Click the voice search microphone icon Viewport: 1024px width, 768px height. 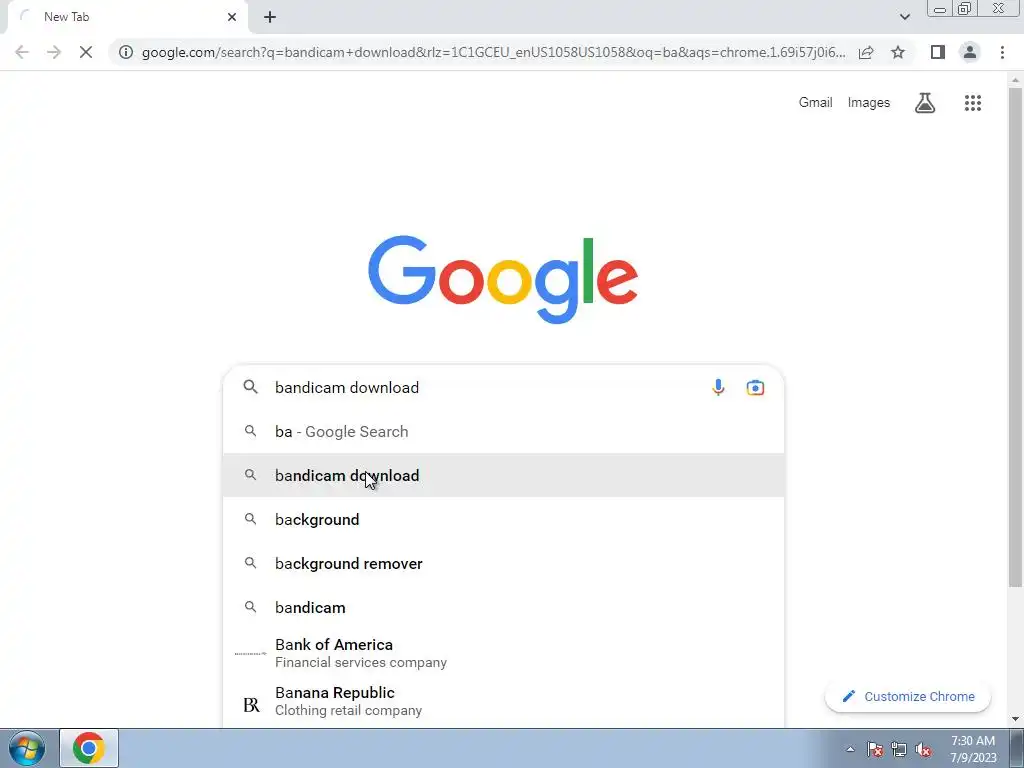(718, 387)
